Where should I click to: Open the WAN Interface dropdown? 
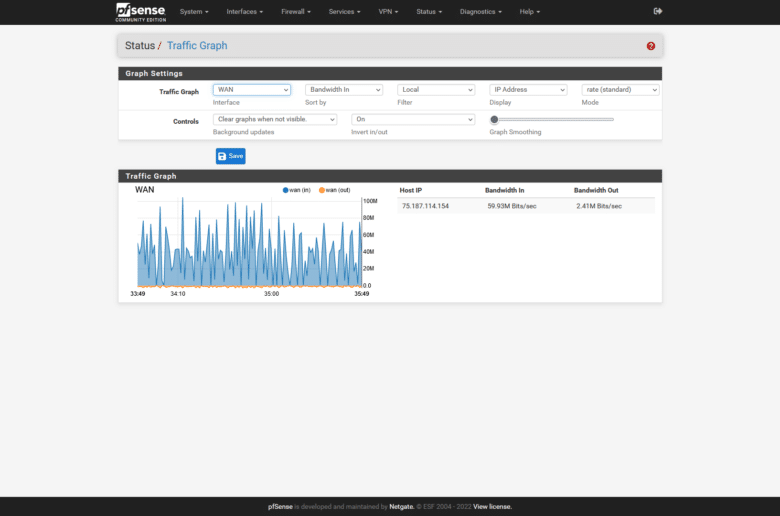pos(252,90)
